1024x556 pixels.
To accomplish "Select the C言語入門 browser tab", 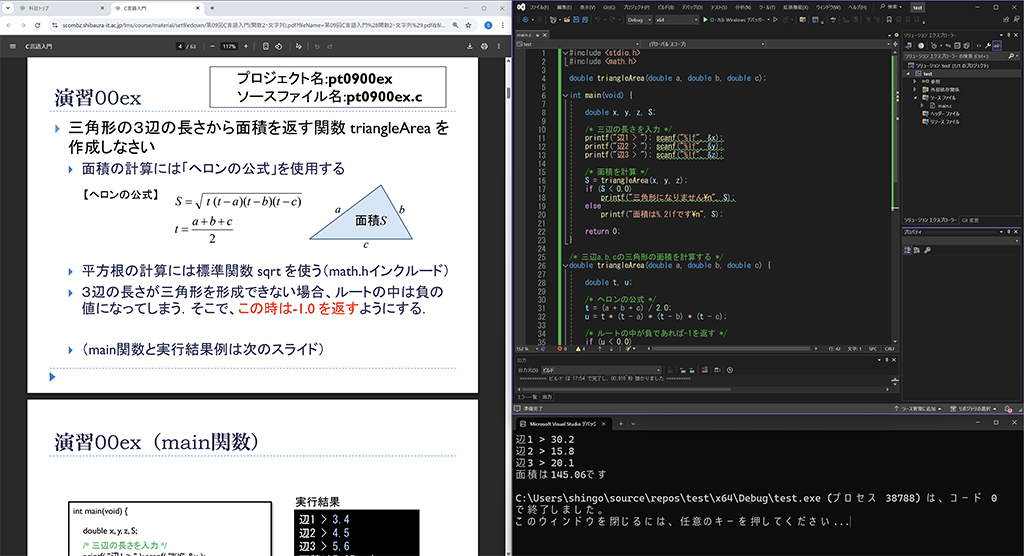I will (x=157, y=8).
